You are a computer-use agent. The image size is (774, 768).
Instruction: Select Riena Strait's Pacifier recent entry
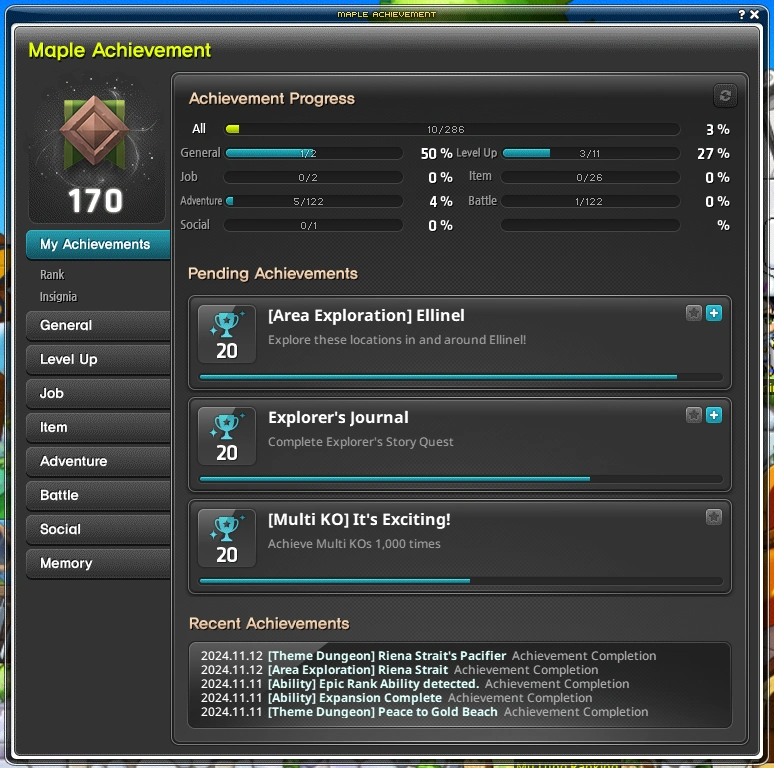(428, 655)
